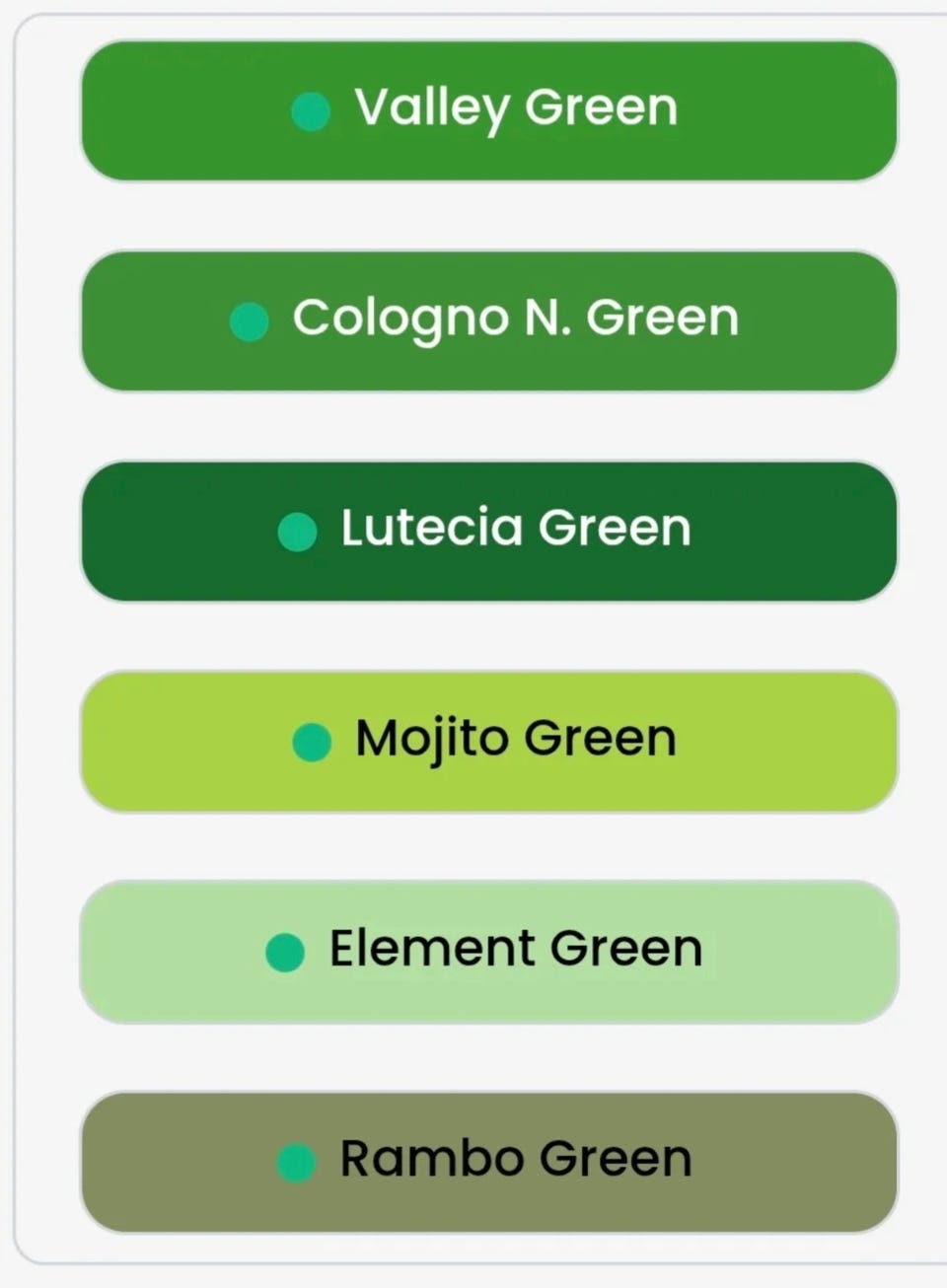Screen dimensions: 947x1288
Task: Click the teal dot beside Lutecia Green
Action: point(297,532)
